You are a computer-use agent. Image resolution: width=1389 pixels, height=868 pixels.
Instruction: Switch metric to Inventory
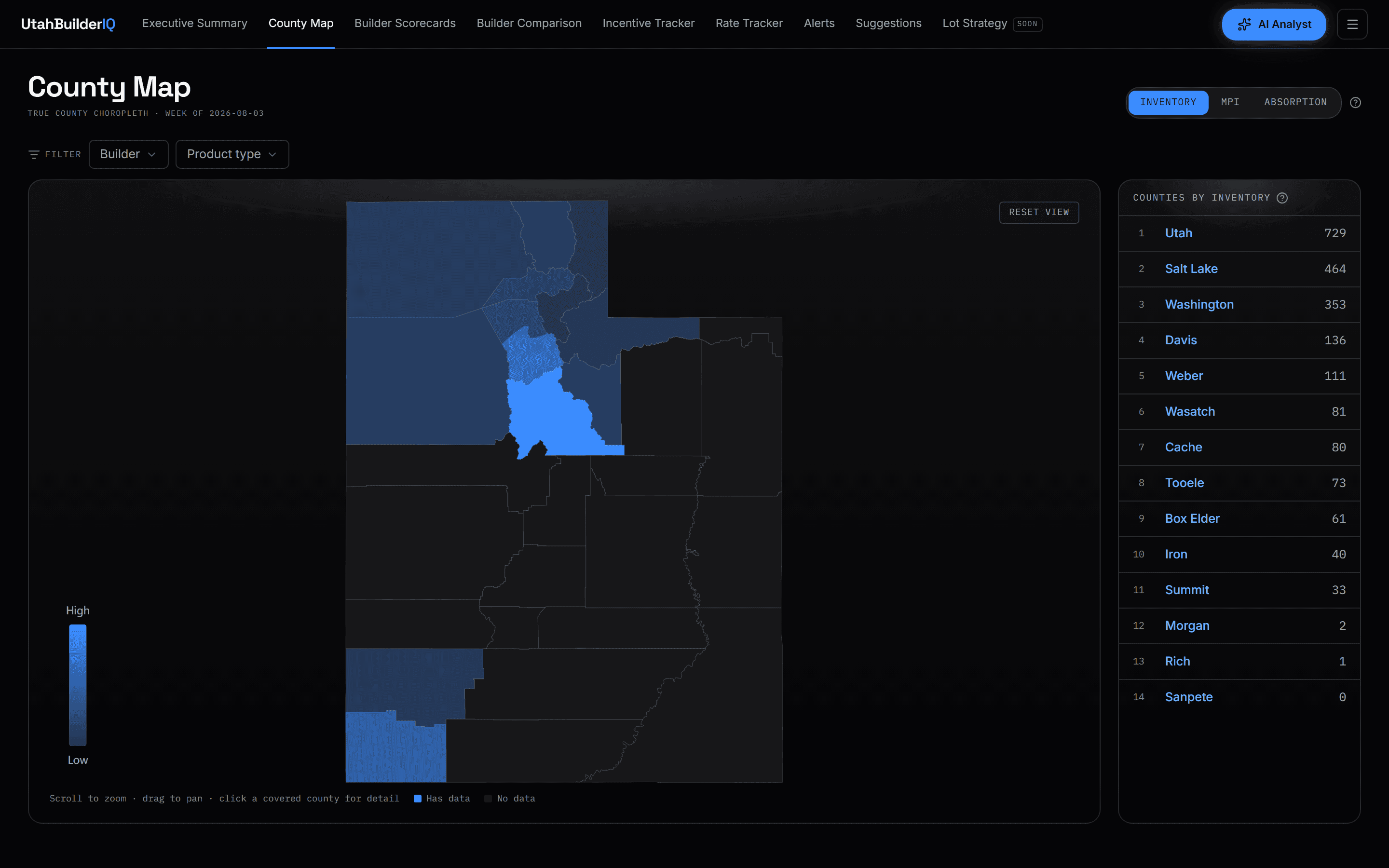point(1168,102)
